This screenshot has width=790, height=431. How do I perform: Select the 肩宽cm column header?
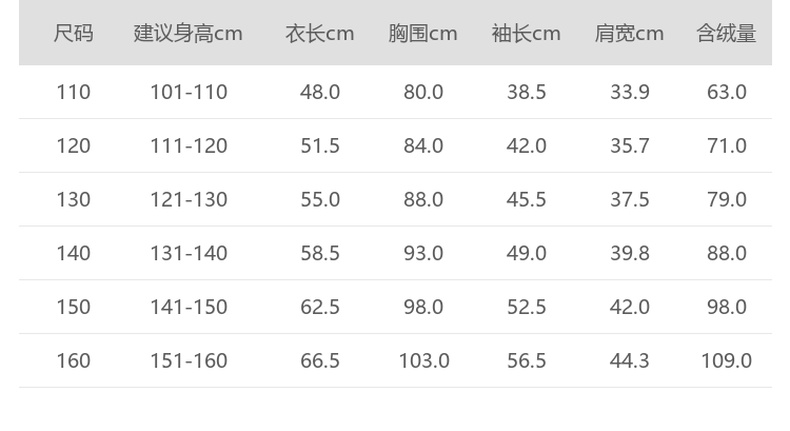click(x=629, y=33)
